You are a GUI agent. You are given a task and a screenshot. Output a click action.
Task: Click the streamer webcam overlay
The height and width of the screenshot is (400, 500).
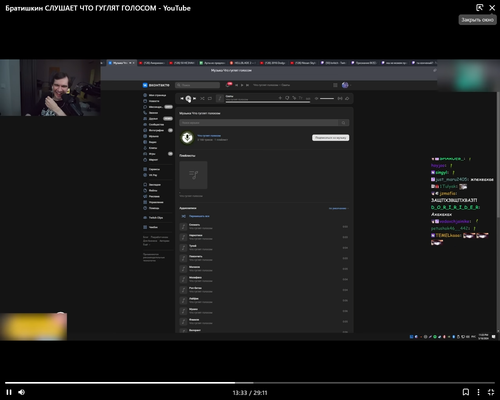click(x=50, y=88)
